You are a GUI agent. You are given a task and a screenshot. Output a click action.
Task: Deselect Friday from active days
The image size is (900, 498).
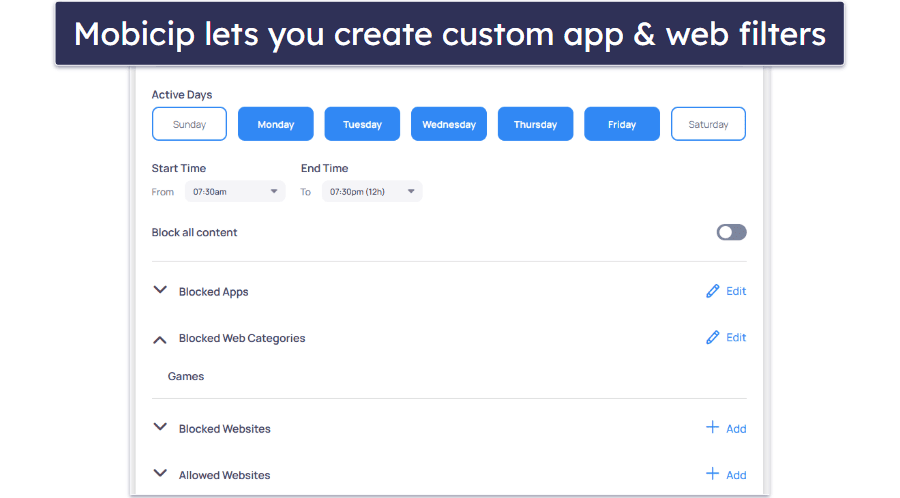622,124
